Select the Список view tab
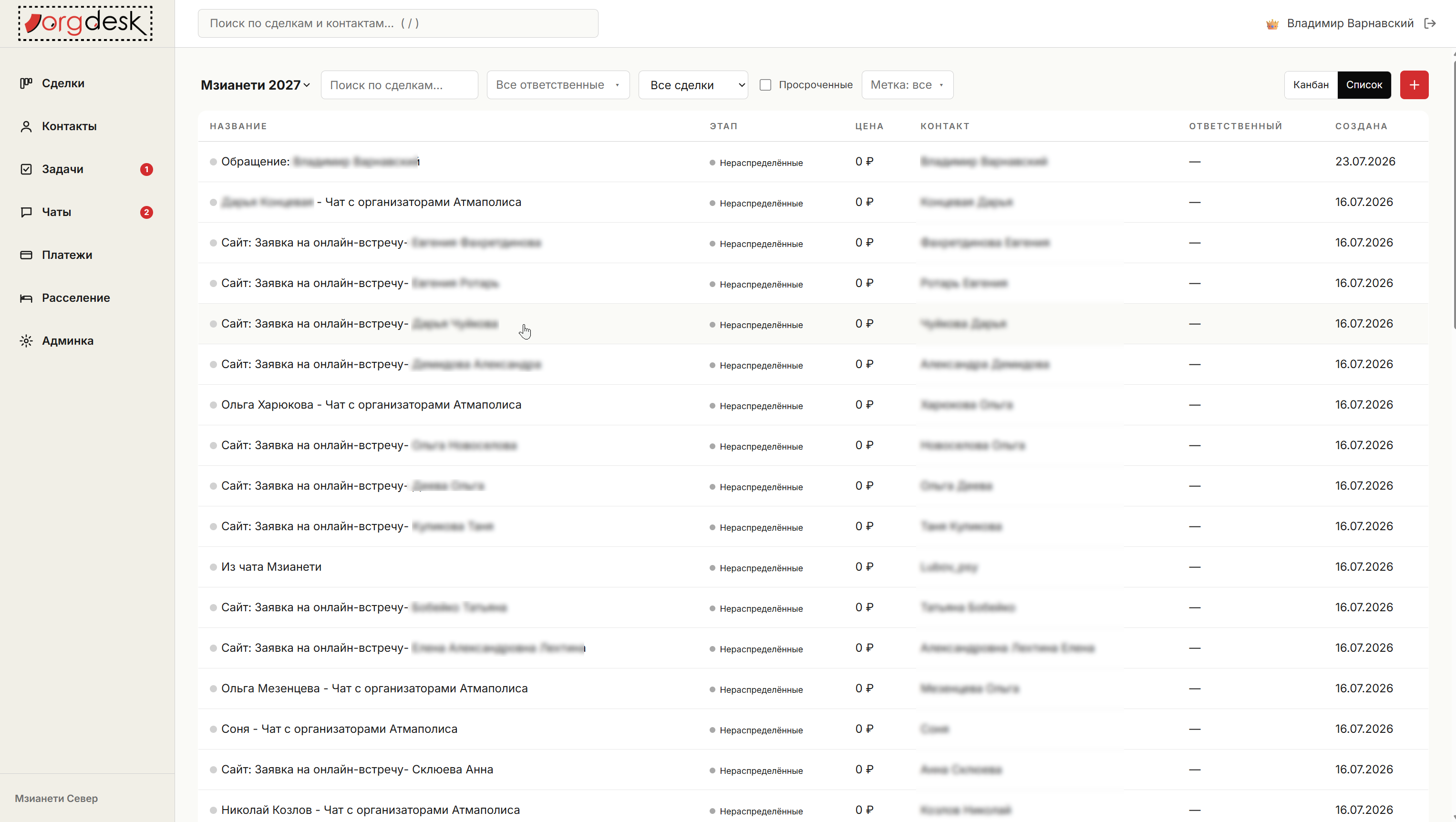1456x822 pixels. [x=1364, y=85]
